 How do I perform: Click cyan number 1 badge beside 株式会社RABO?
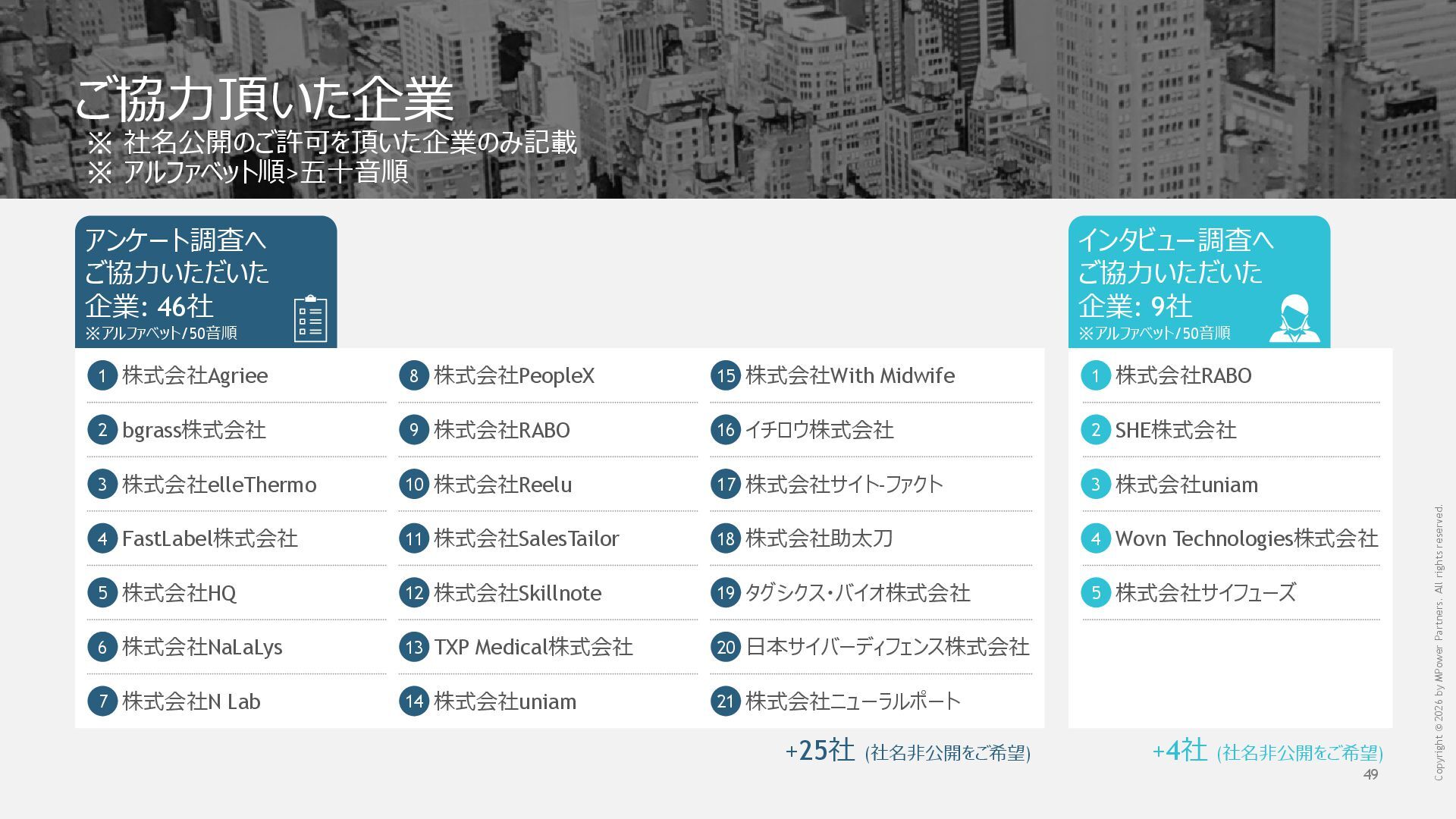[1095, 375]
